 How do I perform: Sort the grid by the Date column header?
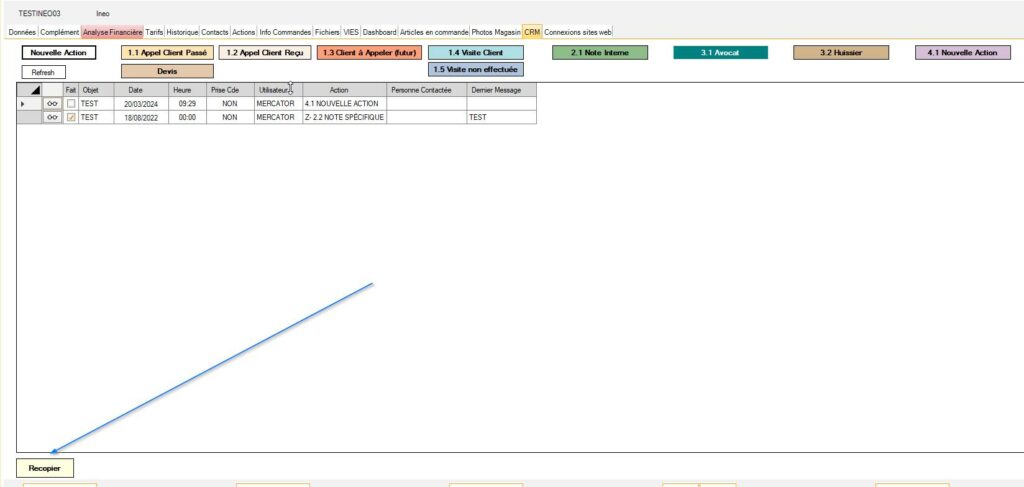point(135,90)
